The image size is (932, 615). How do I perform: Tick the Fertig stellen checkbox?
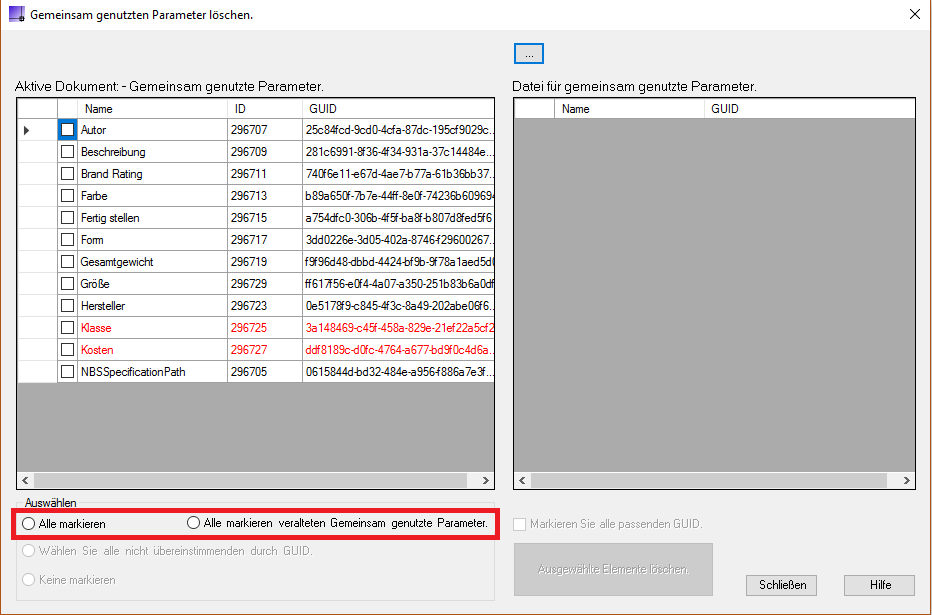(x=68, y=217)
